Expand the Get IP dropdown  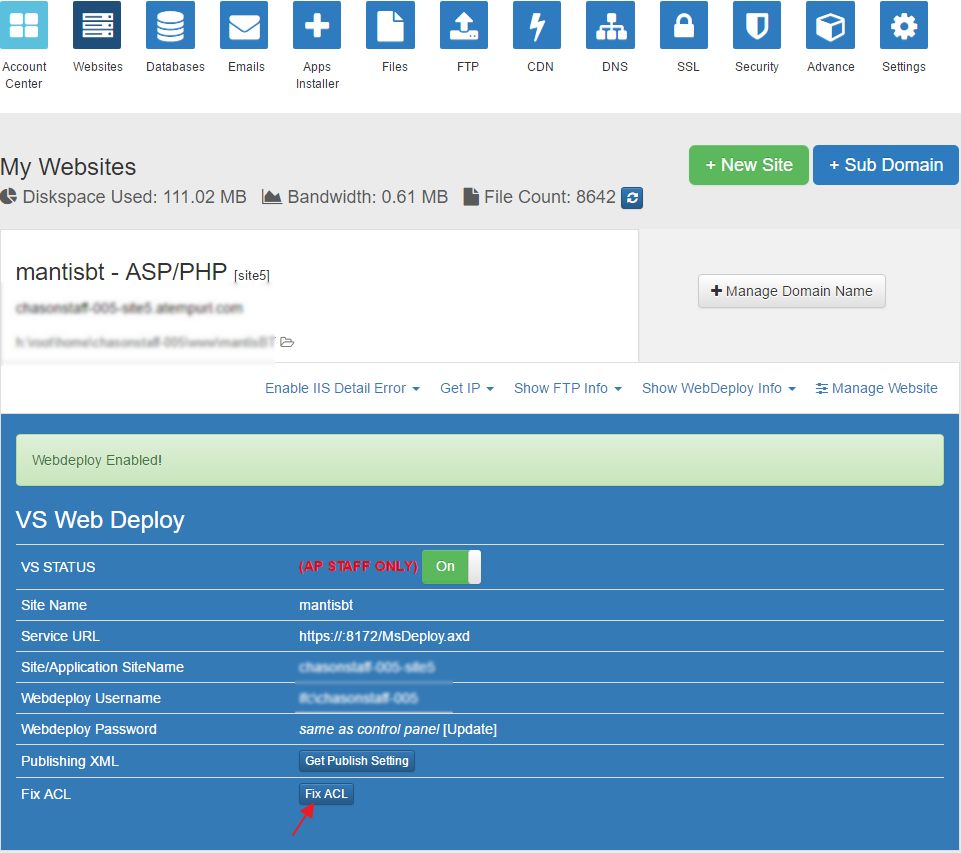click(x=466, y=388)
